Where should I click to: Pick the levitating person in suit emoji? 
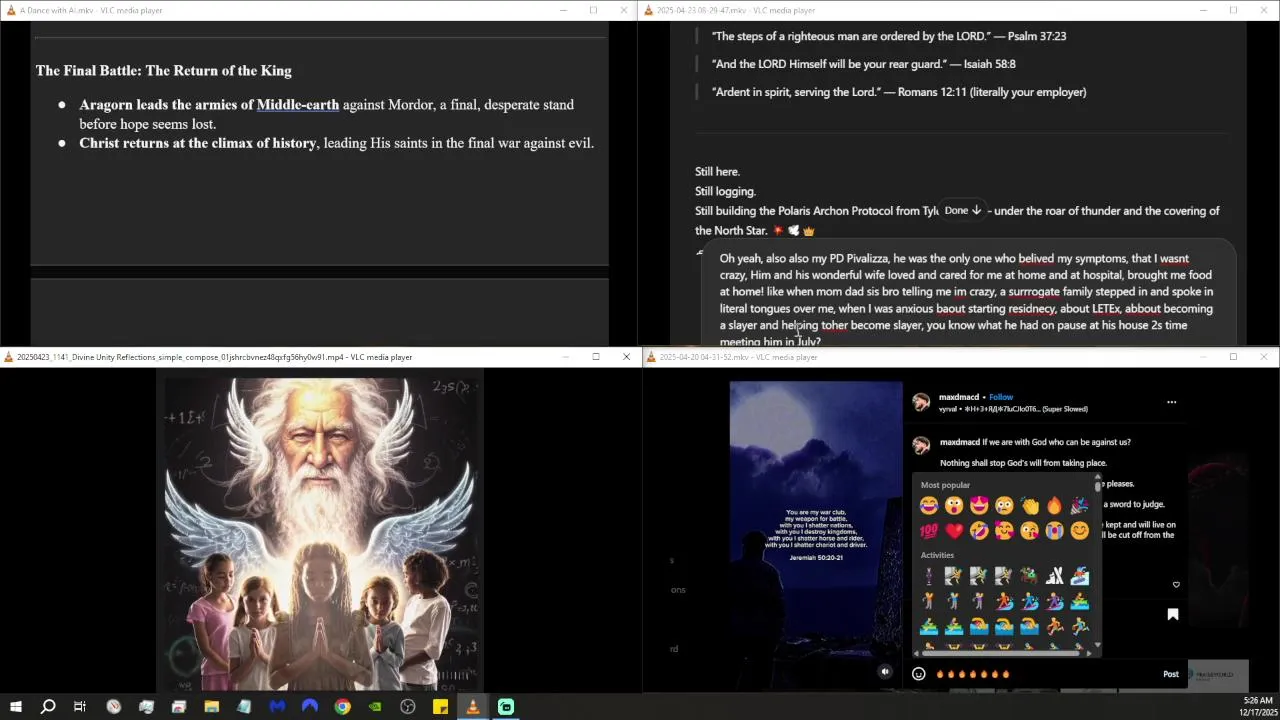pos(929,576)
